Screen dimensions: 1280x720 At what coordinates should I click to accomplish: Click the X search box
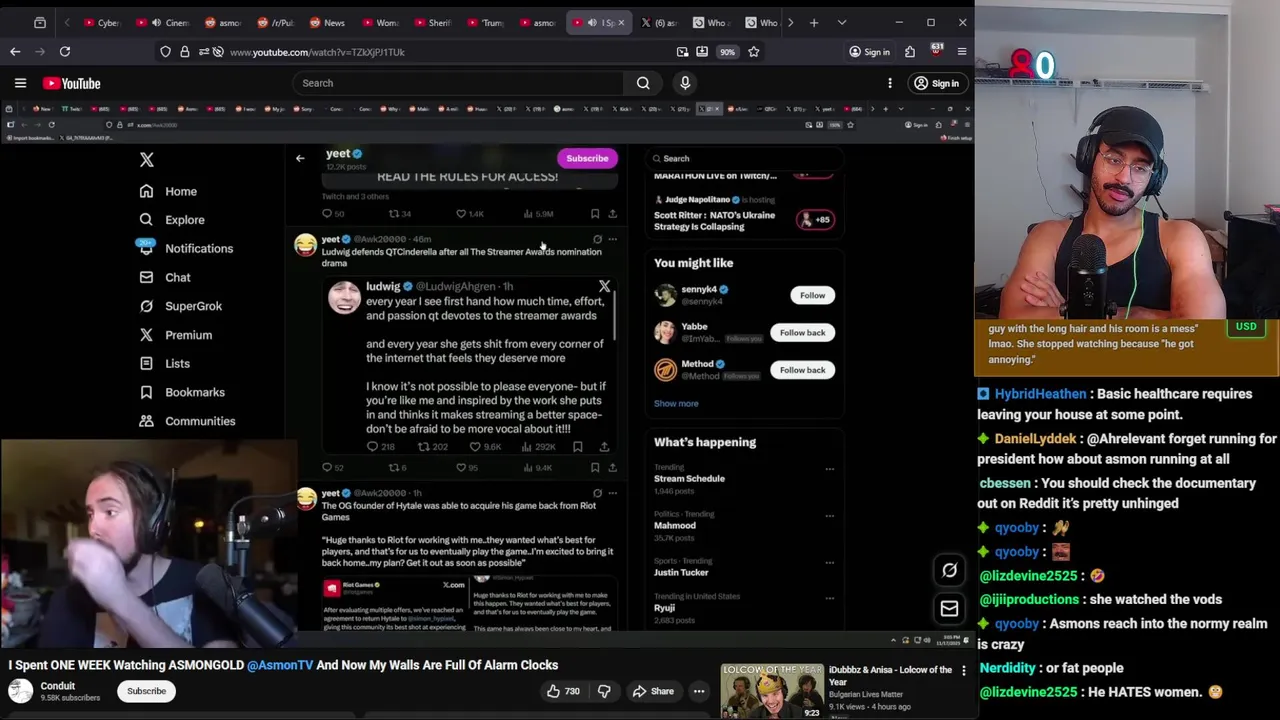pos(745,158)
